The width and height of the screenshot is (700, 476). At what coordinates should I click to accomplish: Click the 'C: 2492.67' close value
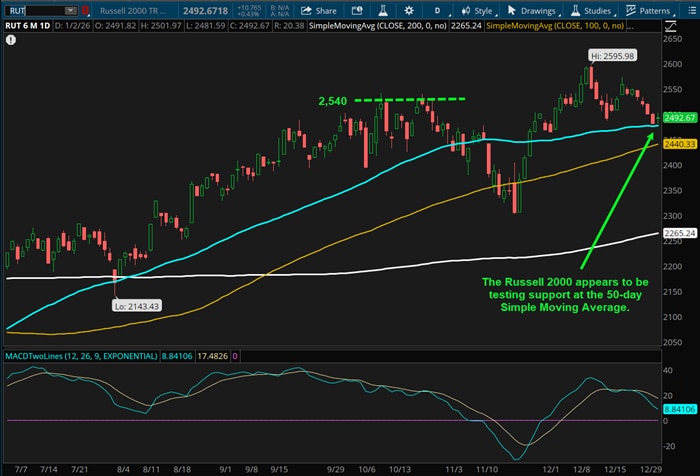click(250, 26)
